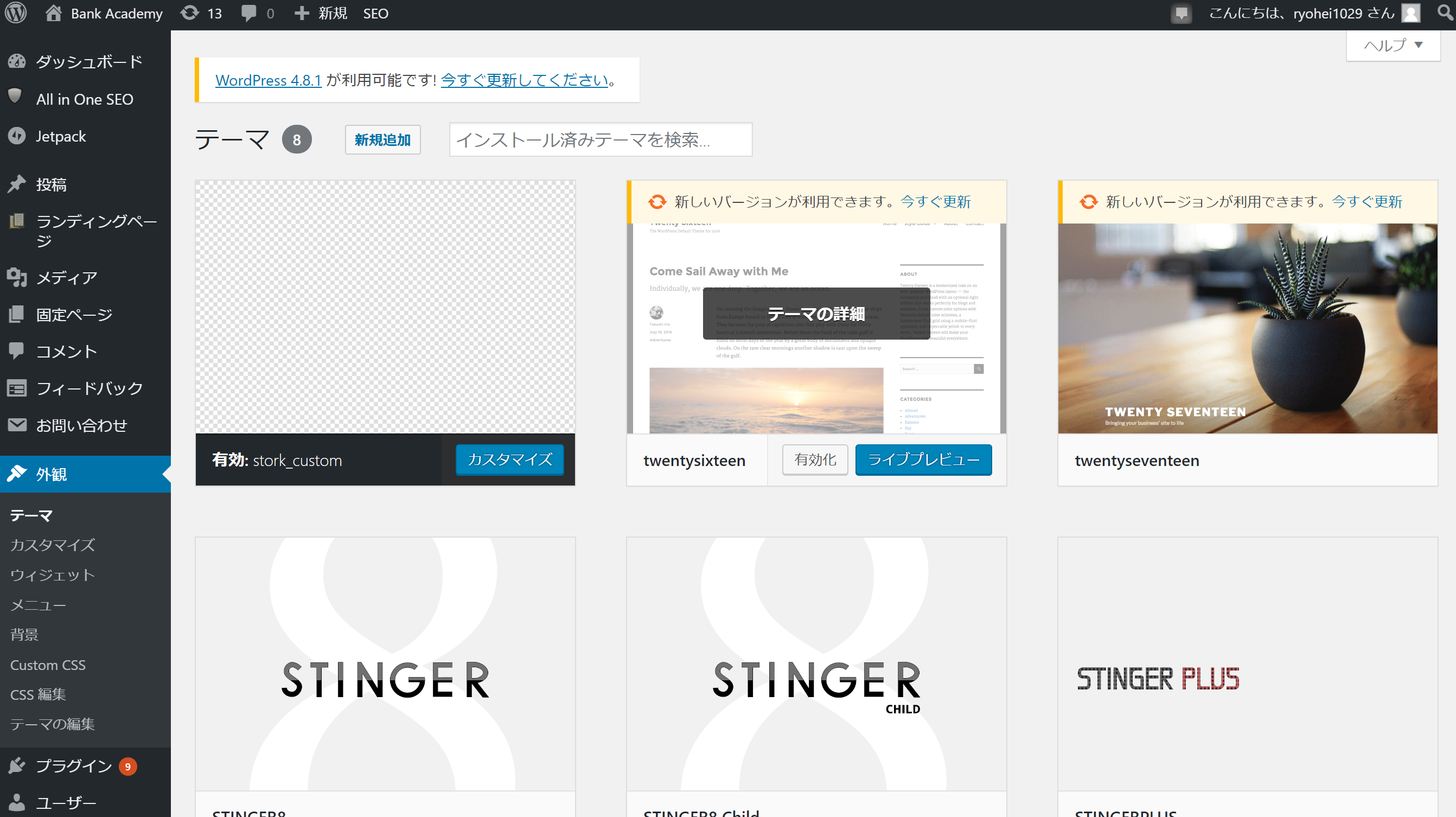The width and height of the screenshot is (1456, 817).
Task: Click greeting こんにちは、ryohei1029 さん
Action: point(1302,13)
